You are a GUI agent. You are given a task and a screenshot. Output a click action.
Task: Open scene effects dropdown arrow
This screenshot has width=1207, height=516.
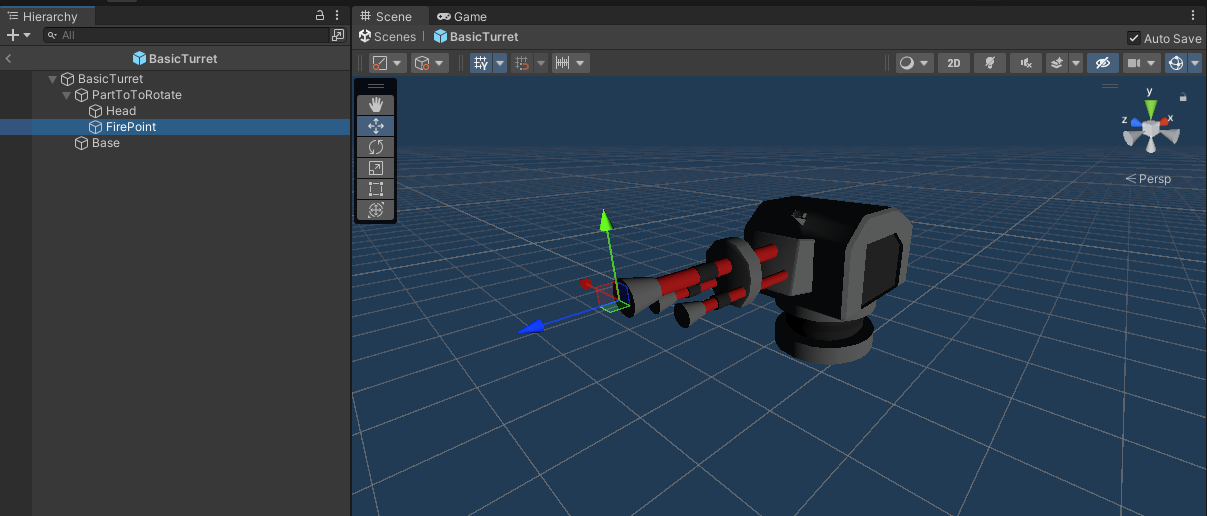(x=1076, y=63)
